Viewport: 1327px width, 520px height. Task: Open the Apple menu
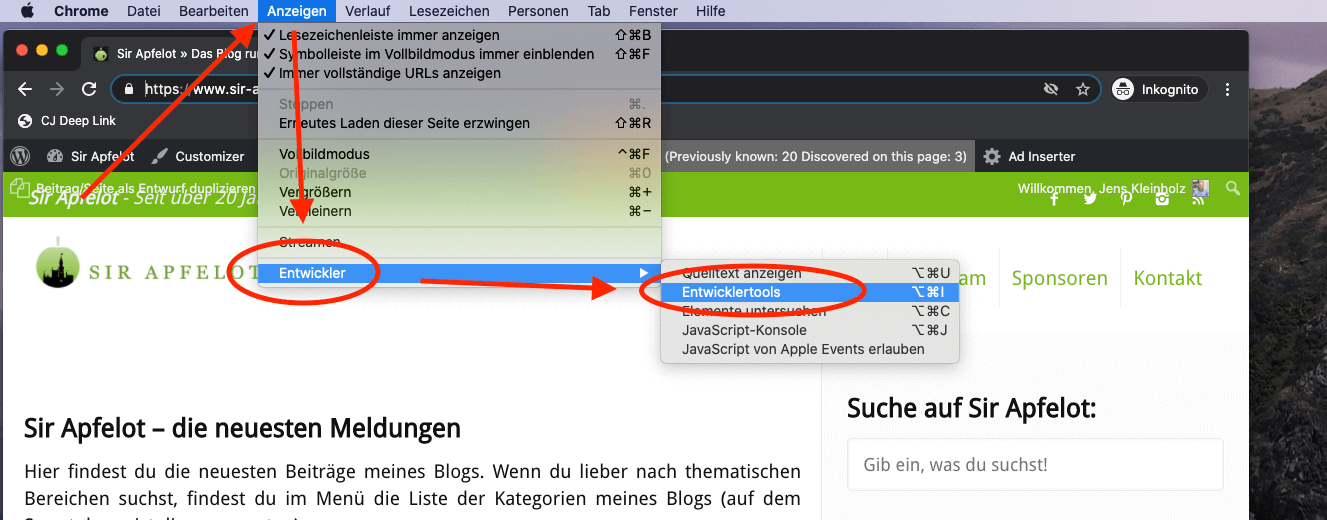27,11
